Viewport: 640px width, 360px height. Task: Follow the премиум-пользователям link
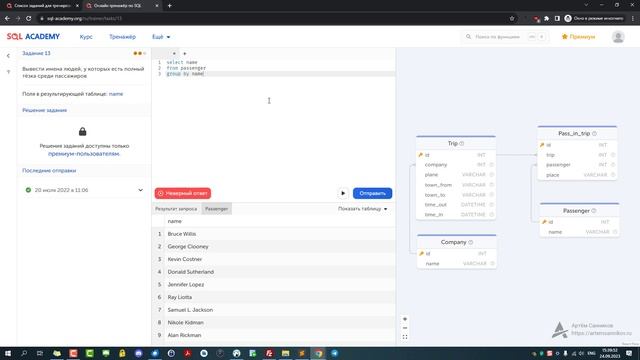click(x=84, y=154)
